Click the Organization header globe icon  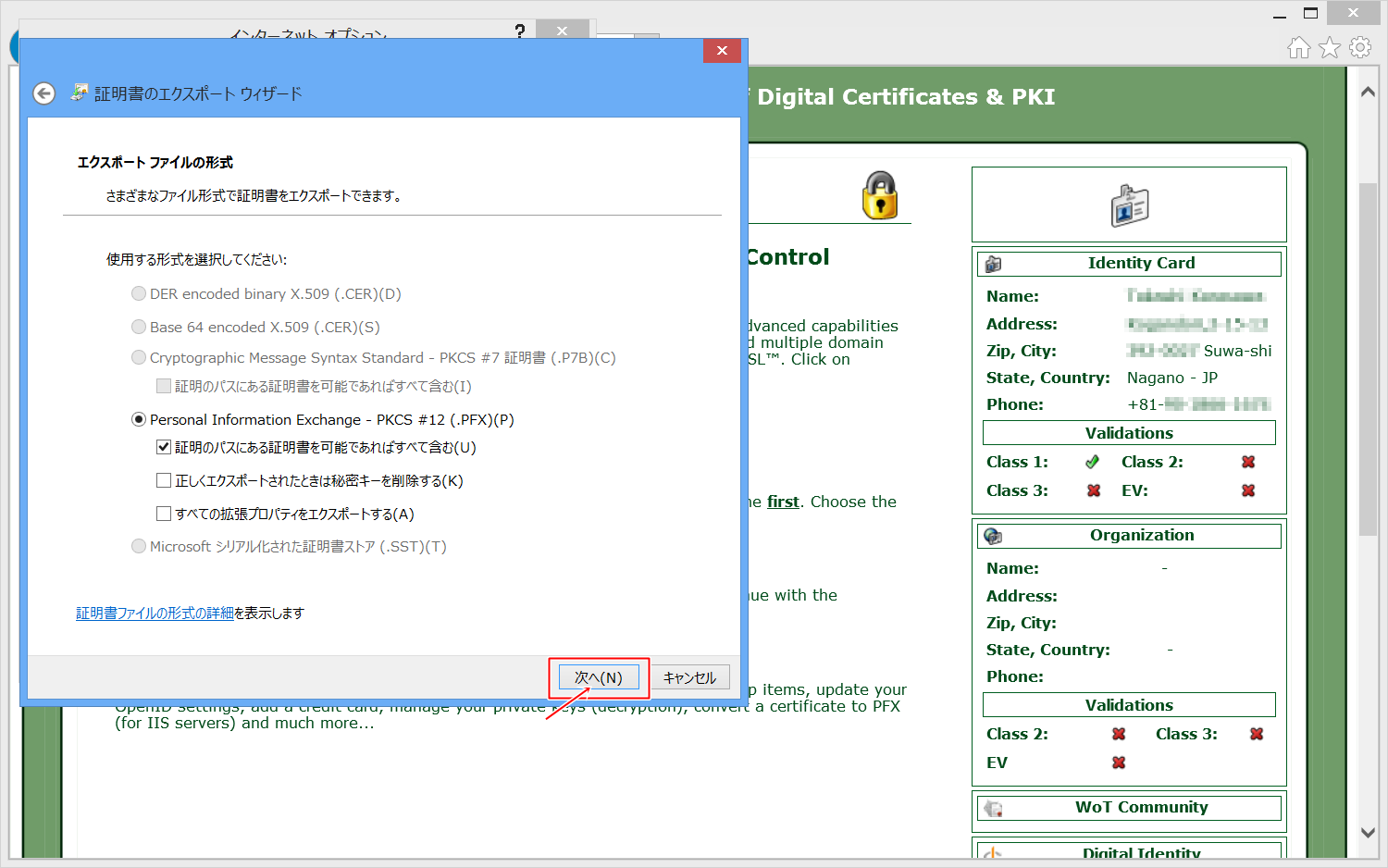point(994,536)
